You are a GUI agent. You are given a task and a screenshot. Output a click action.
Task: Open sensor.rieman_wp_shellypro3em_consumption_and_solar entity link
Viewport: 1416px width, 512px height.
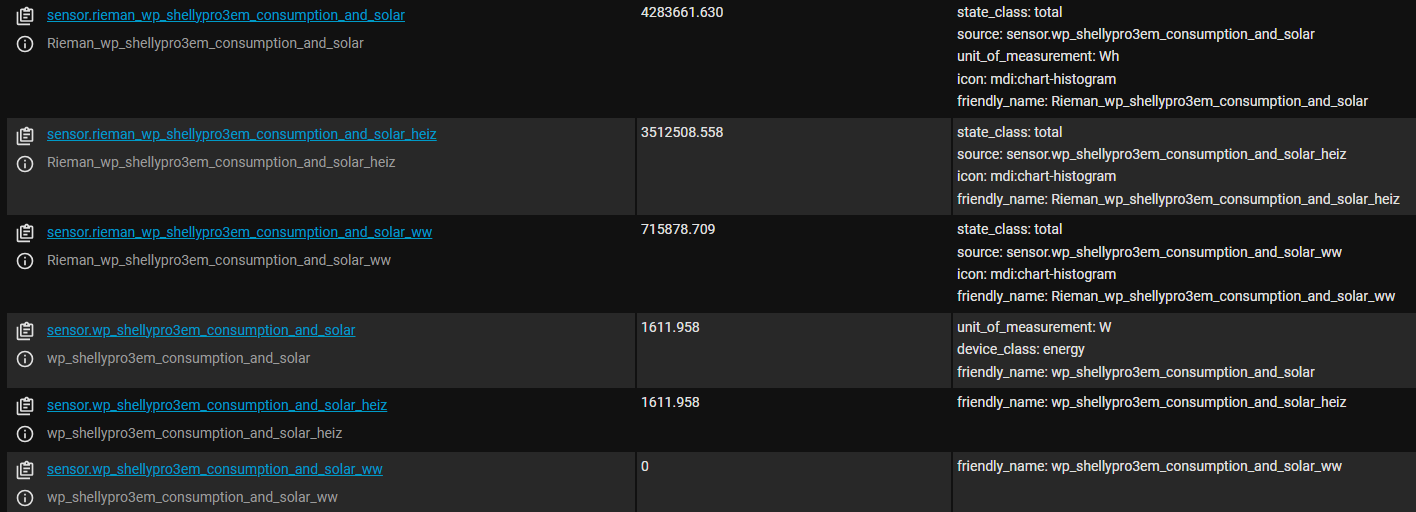tap(225, 16)
